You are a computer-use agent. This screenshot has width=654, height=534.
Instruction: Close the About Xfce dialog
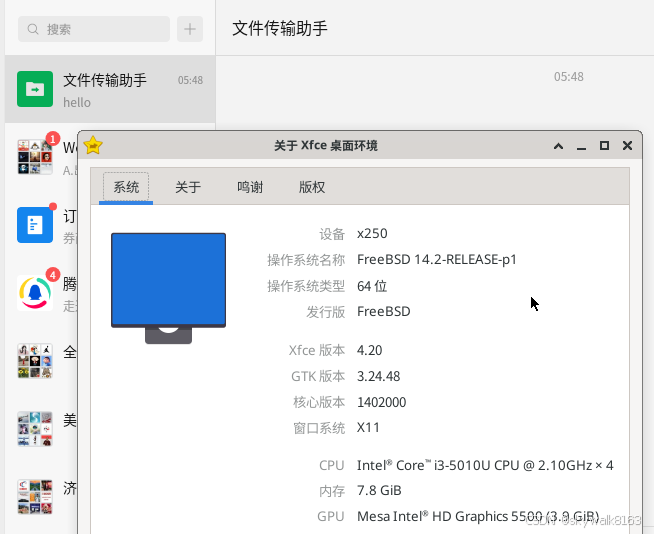pyautogui.click(x=627, y=145)
